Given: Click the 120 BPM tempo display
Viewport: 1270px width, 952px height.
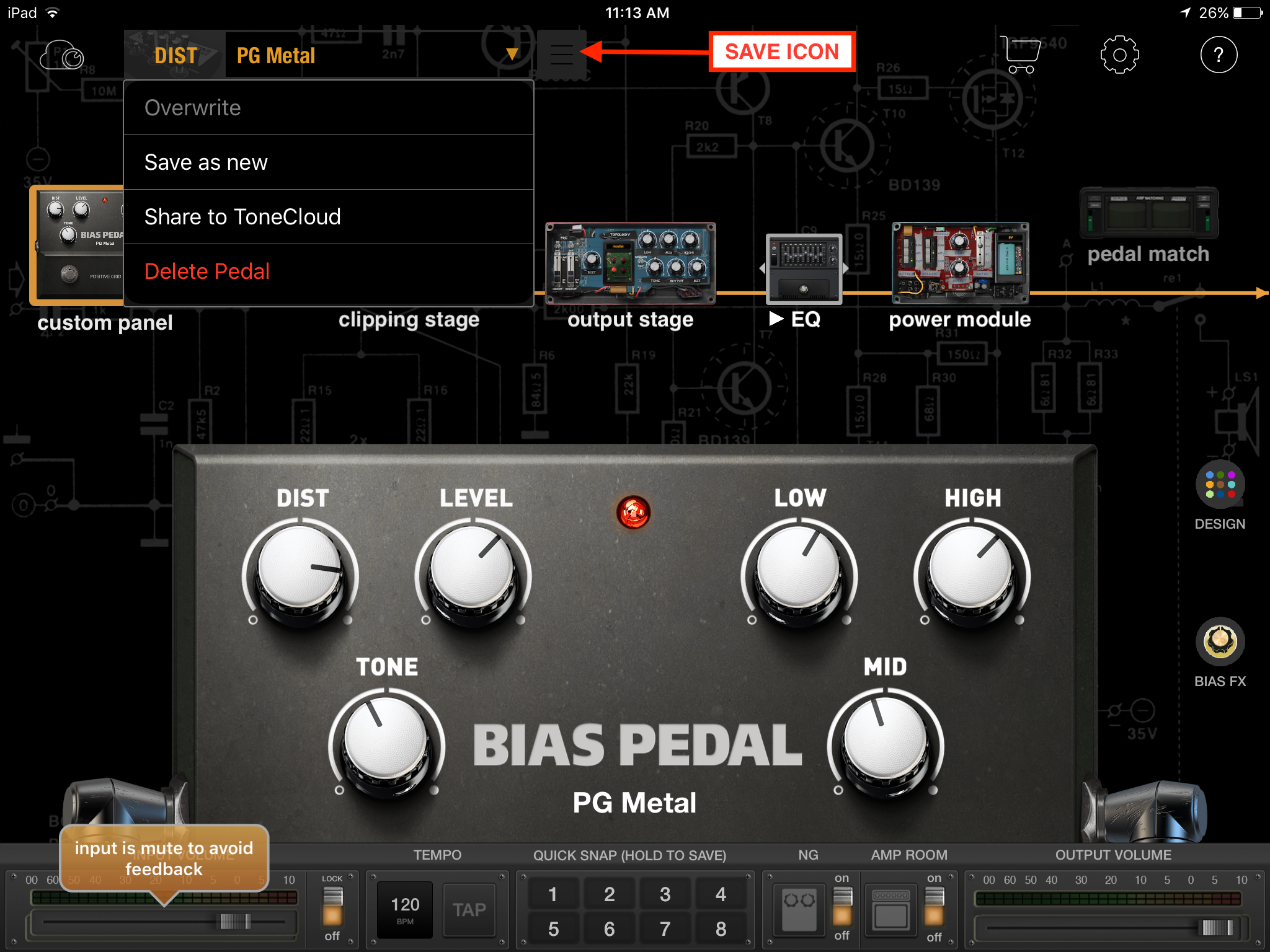Looking at the screenshot, I should (x=405, y=909).
